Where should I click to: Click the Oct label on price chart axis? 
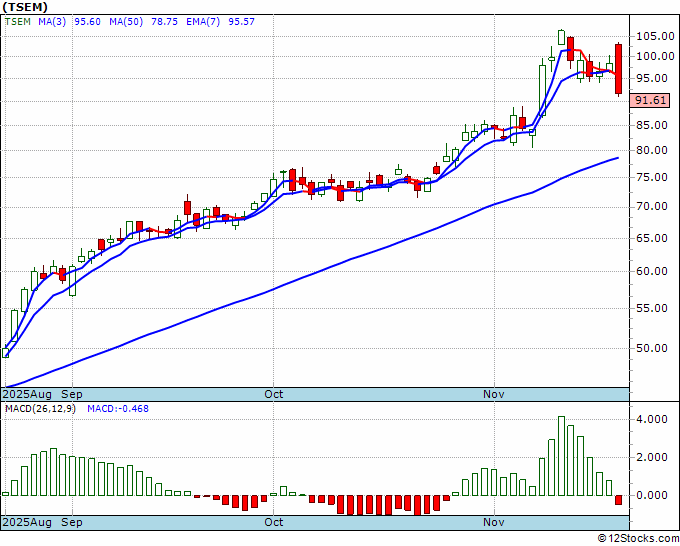pos(274,394)
